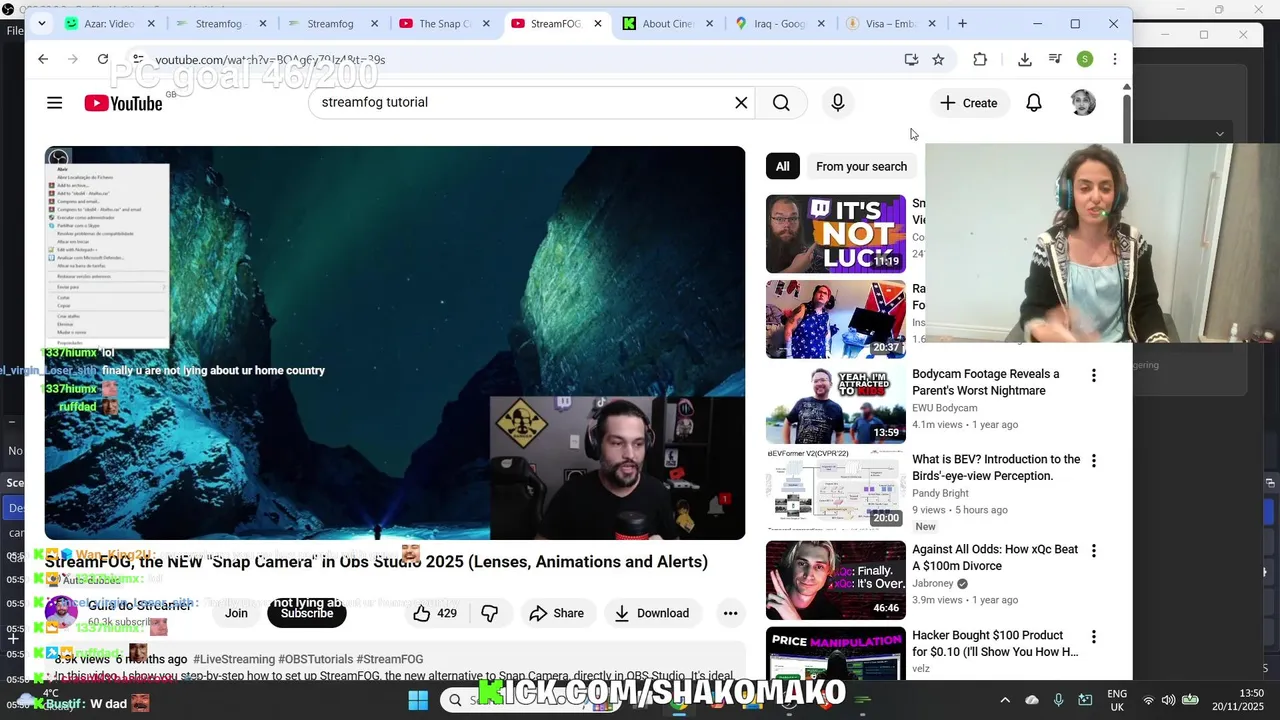1280x720 pixels.
Task: Click File menu in background window
Action: pyautogui.click(x=14, y=31)
